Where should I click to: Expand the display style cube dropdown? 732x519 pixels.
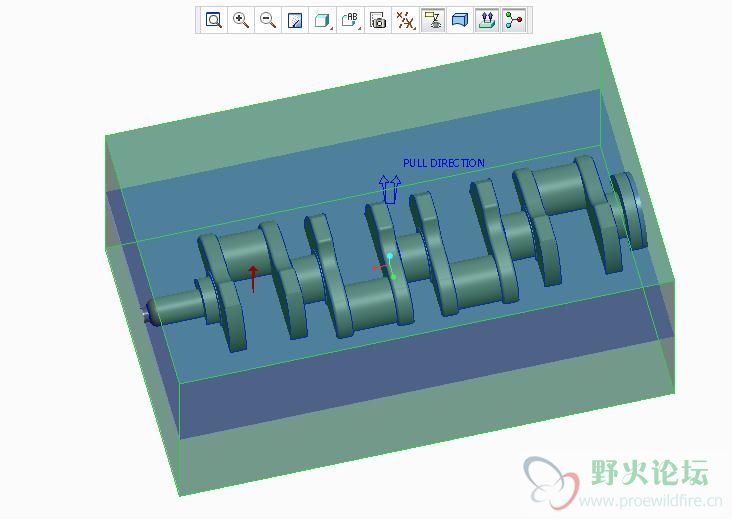pos(323,20)
